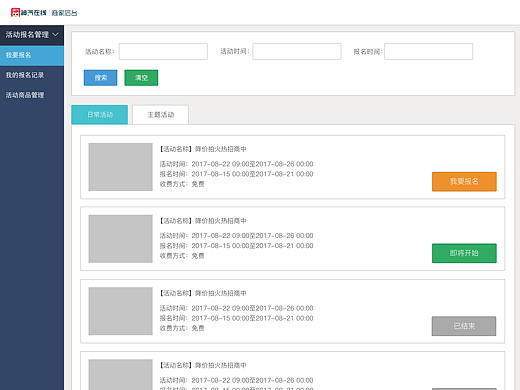Click the gray 已结束 button
The height and width of the screenshot is (390, 520).
[x=464, y=326]
